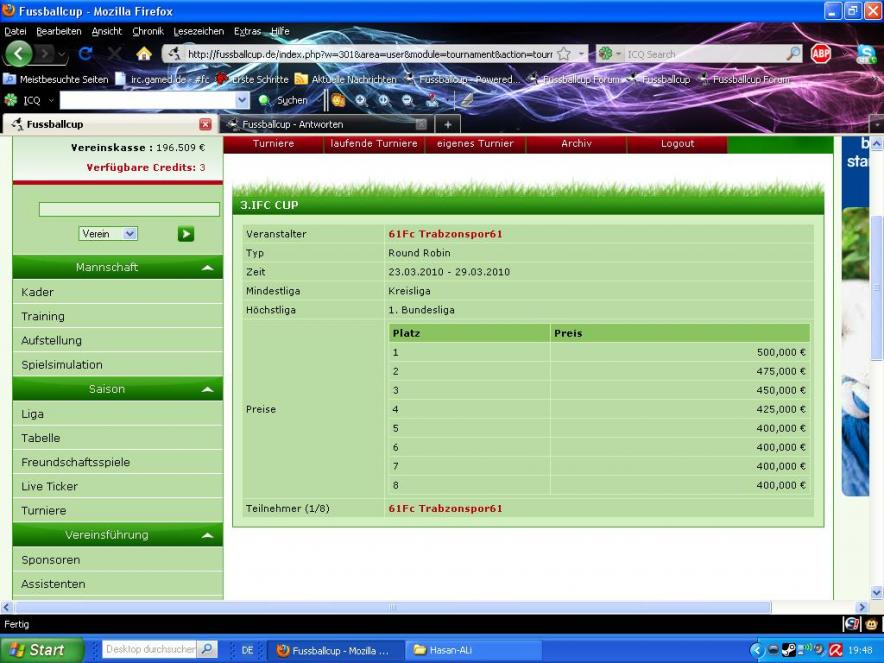Click the desktop search magnifier in taskbar
This screenshot has height=663, width=884.
pyautogui.click(x=207, y=650)
